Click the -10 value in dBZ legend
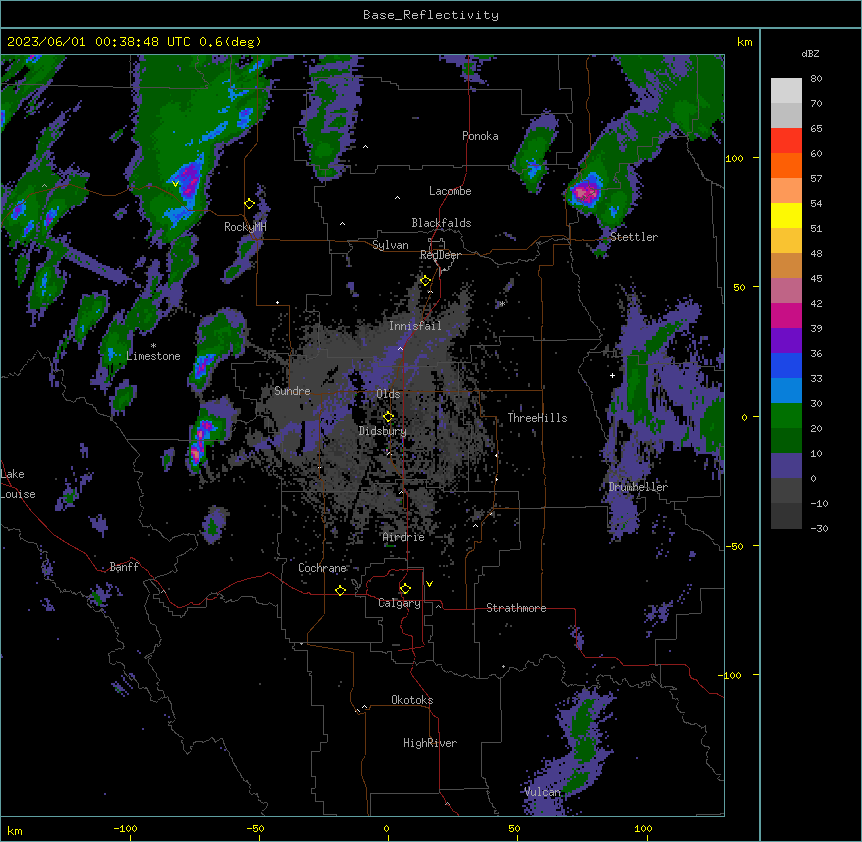This screenshot has height=842, width=862. (819, 503)
